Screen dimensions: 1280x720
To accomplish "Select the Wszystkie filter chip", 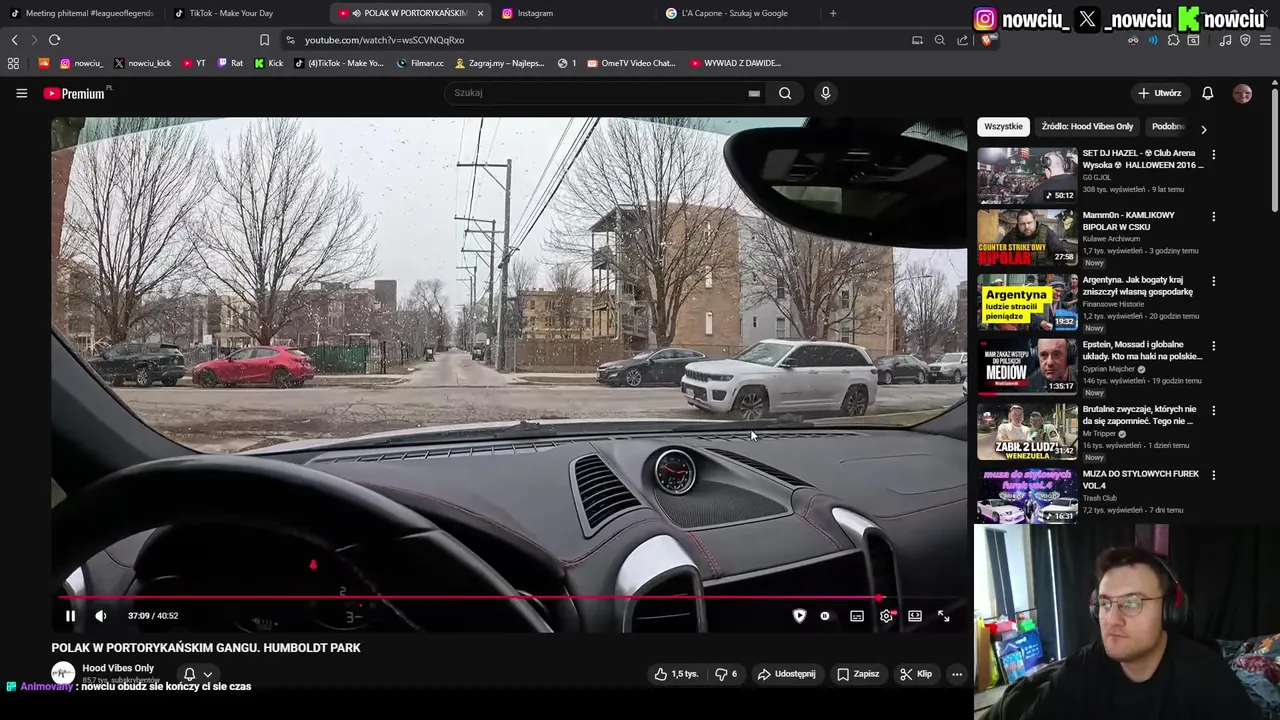I will point(1003,127).
